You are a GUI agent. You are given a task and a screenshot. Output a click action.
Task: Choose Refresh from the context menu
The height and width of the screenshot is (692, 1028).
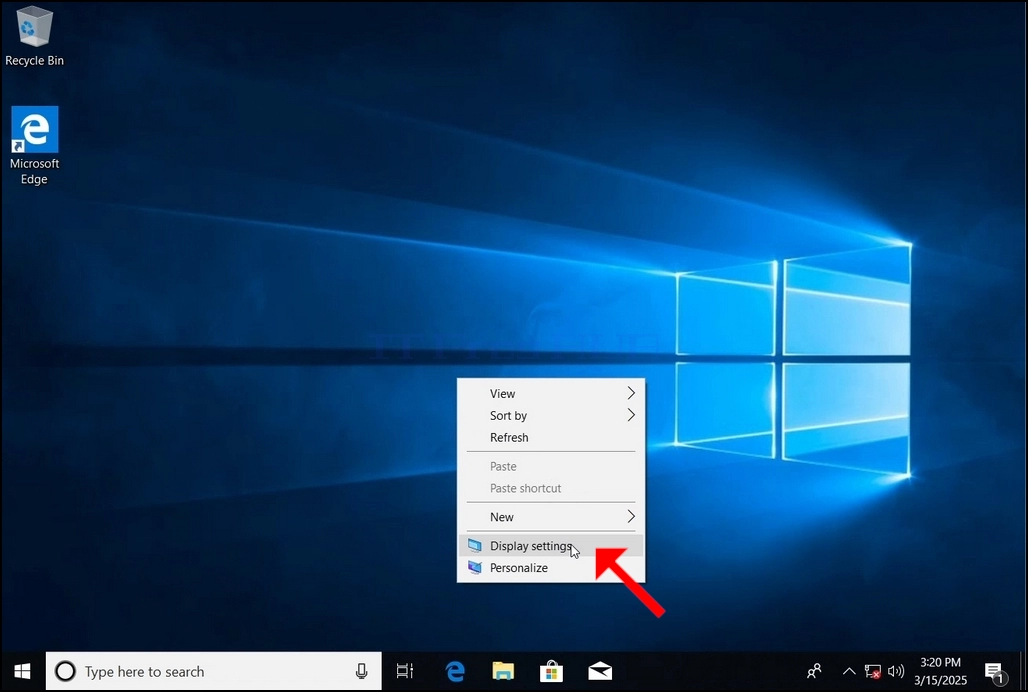click(x=551, y=437)
